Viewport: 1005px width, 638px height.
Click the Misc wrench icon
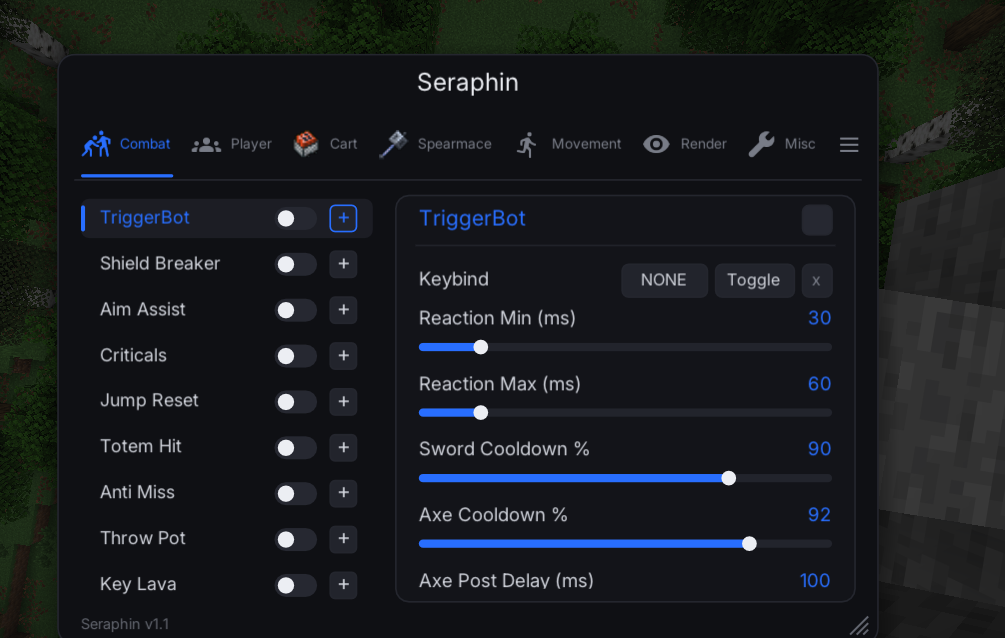(x=761, y=144)
